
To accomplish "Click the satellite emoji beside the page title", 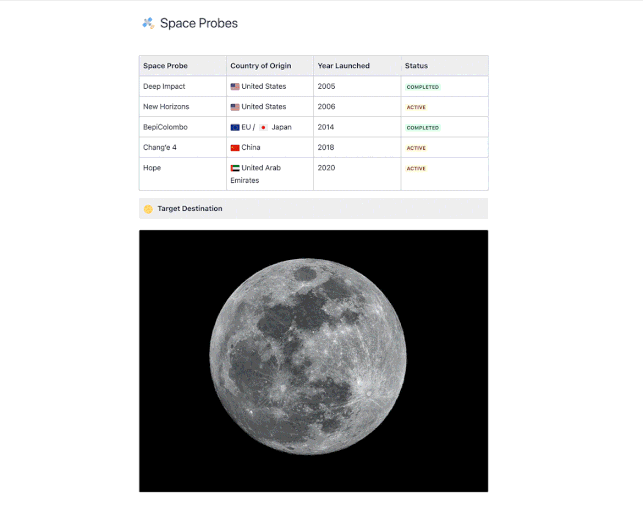I will 148,23.
